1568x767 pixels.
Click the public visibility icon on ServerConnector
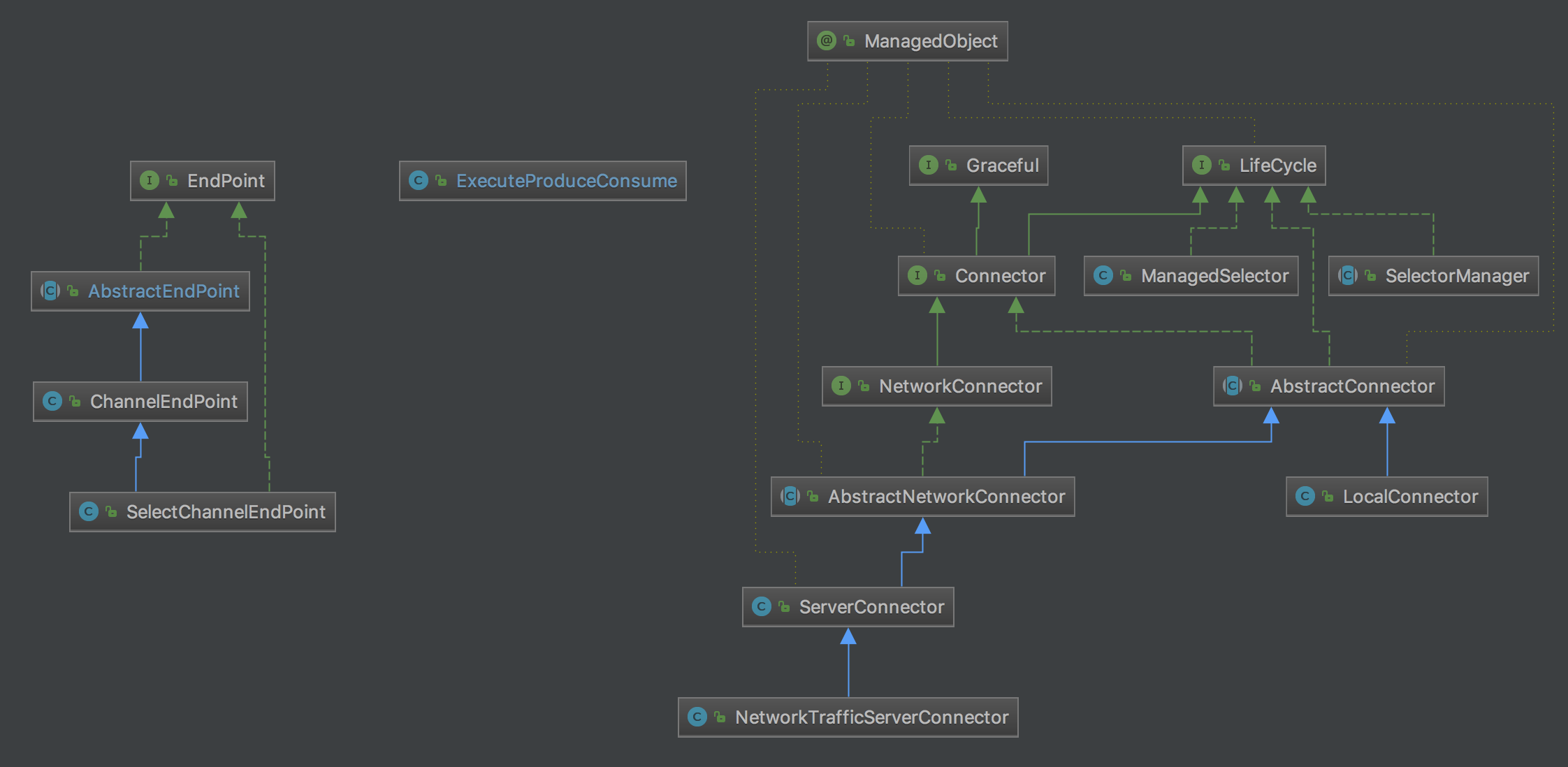pyautogui.click(x=784, y=606)
